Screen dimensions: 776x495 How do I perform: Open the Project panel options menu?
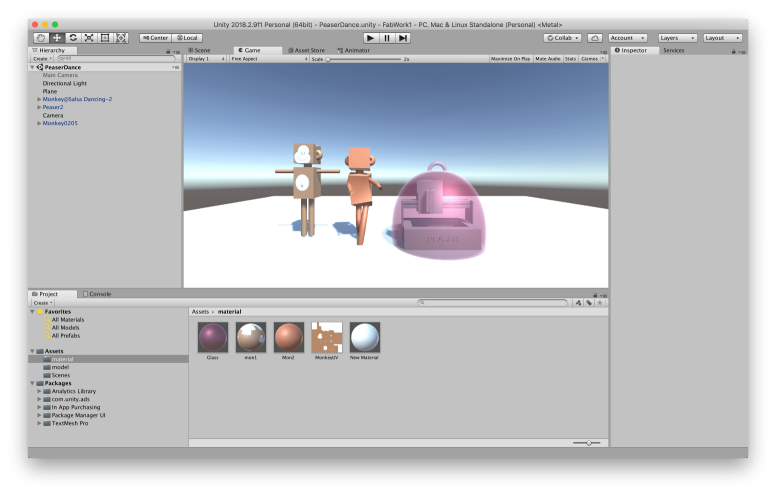coord(603,295)
